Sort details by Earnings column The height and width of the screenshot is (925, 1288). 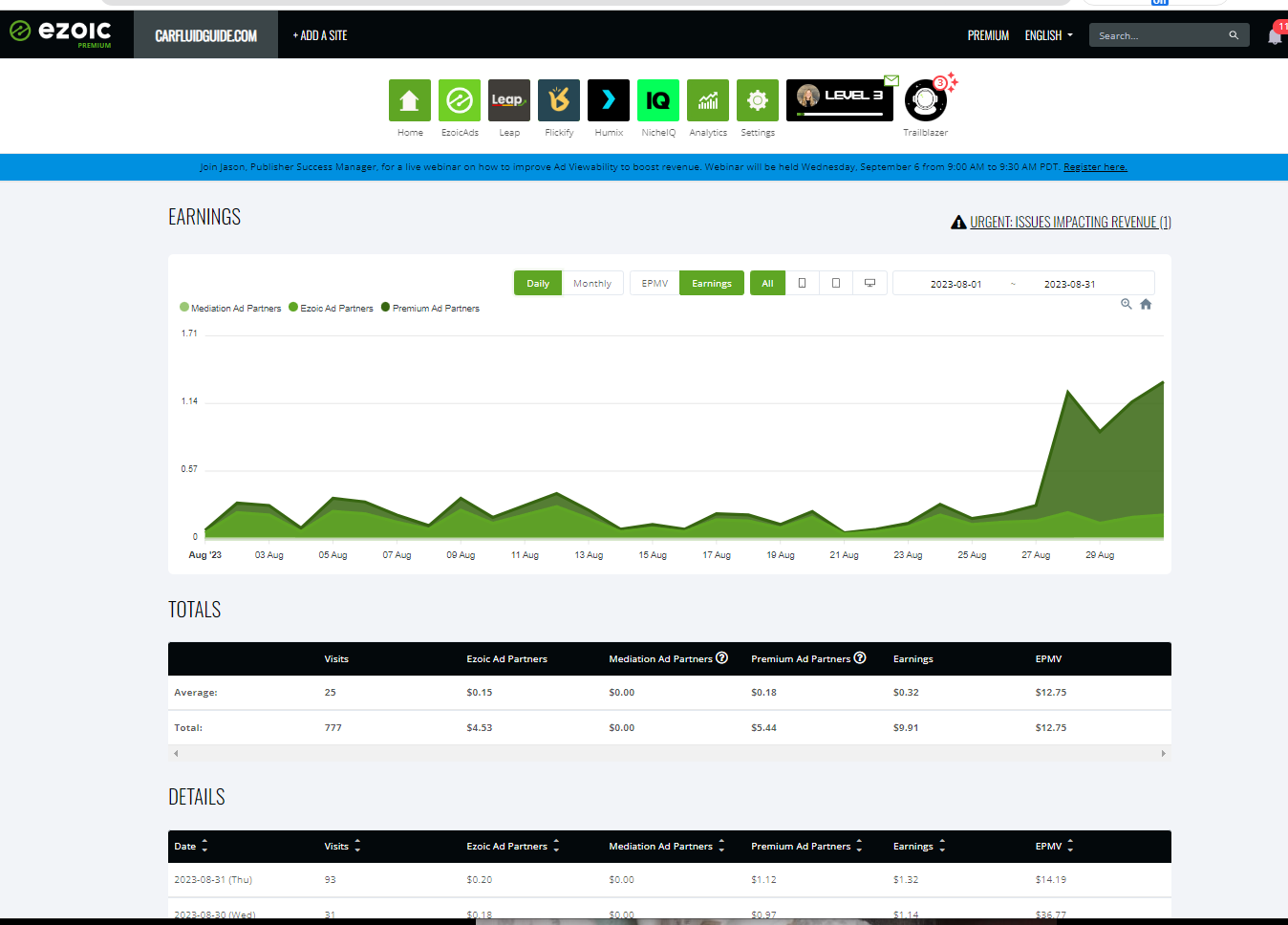pyautogui.click(x=919, y=846)
